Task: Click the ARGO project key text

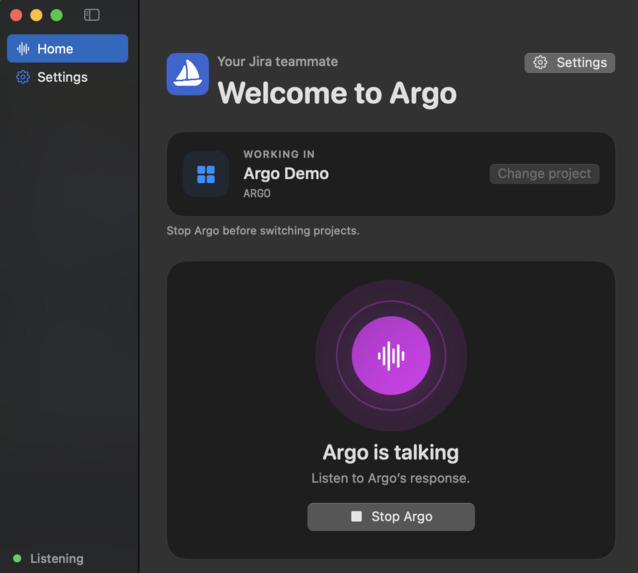Action: 257,193
